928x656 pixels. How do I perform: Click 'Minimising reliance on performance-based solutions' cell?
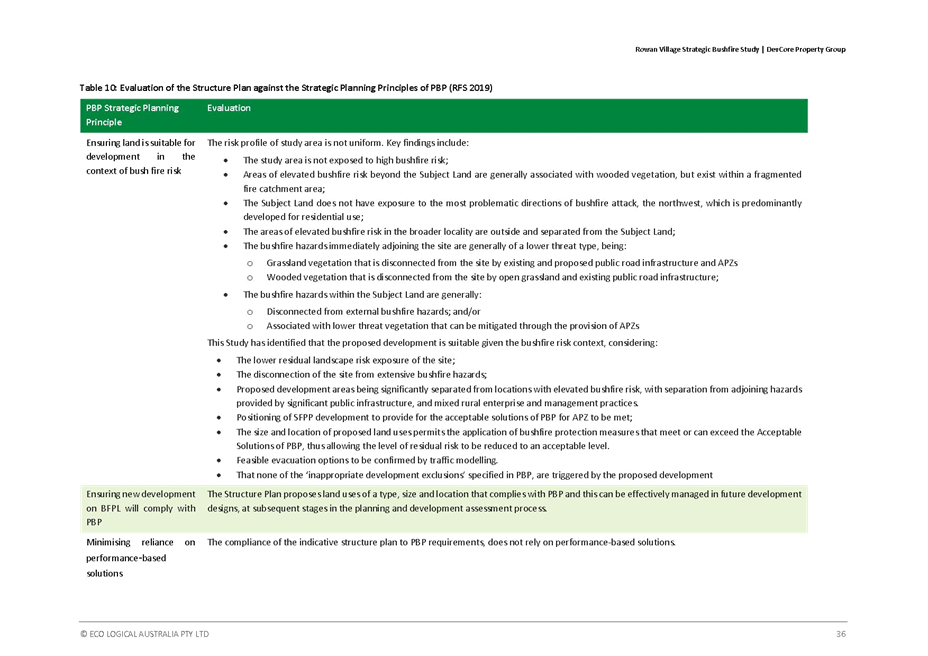coord(141,557)
